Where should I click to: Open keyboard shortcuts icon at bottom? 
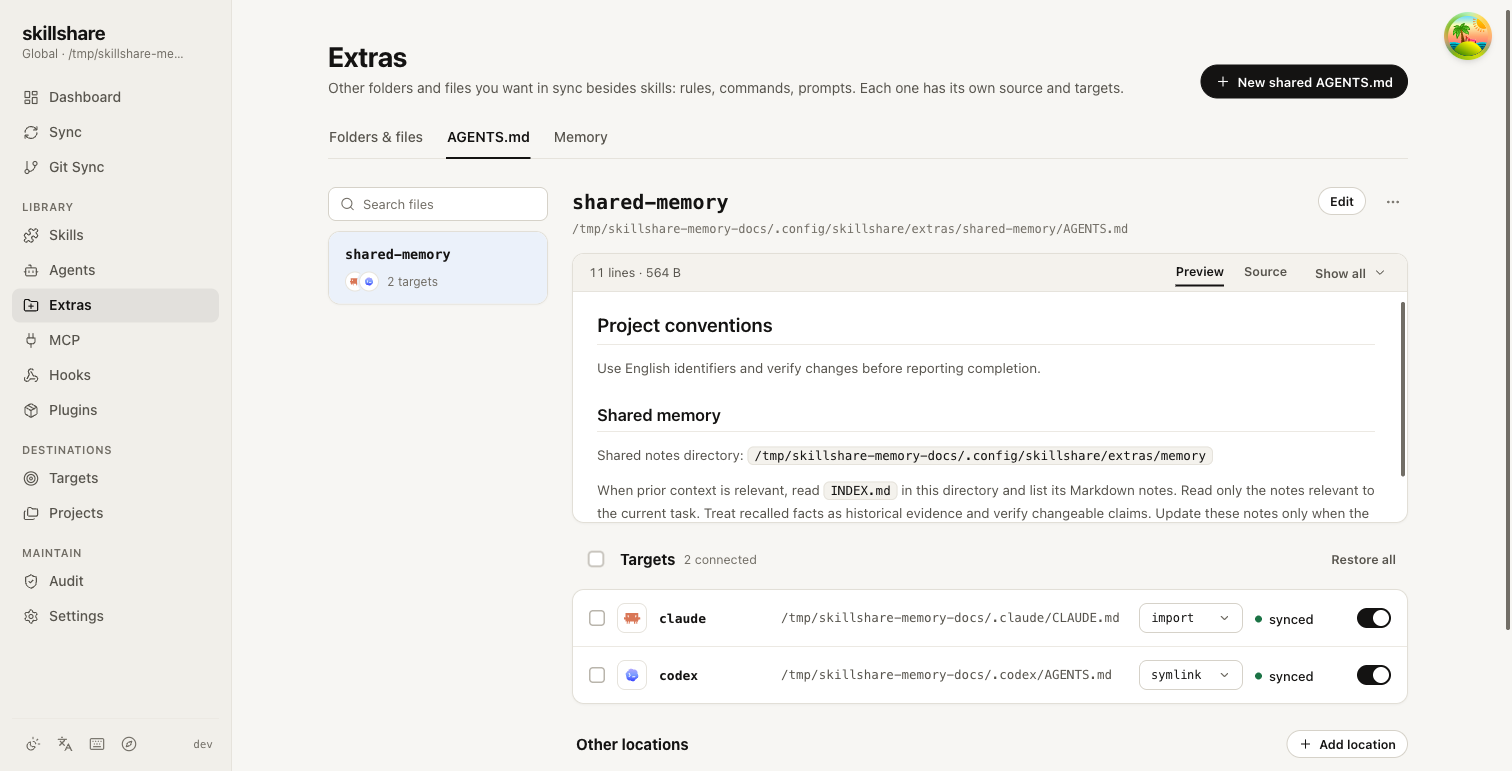click(x=97, y=744)
